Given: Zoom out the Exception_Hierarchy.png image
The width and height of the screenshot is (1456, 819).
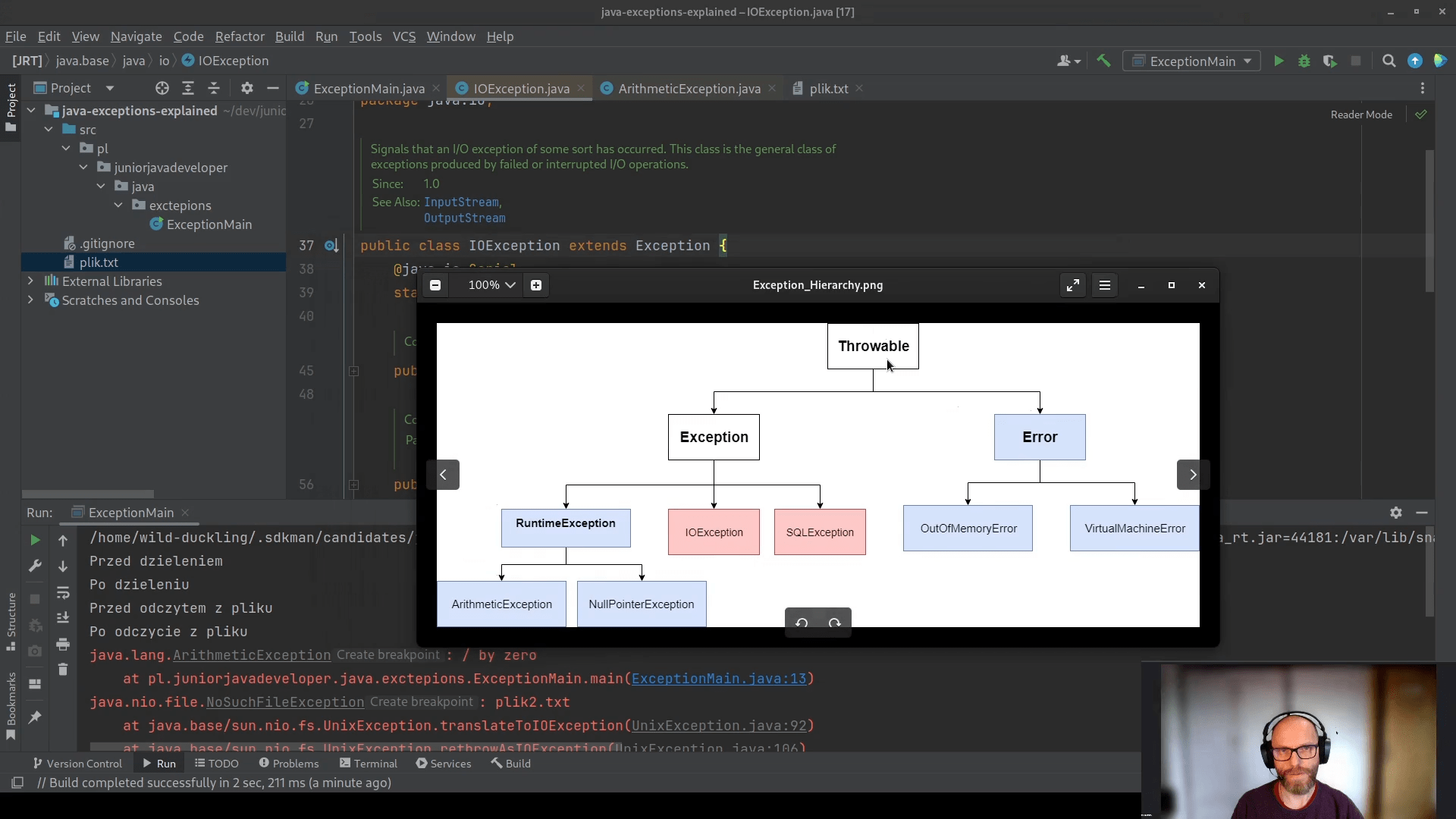Looking at the screenshot, I should pyautogui.click(x=435, y=285).
